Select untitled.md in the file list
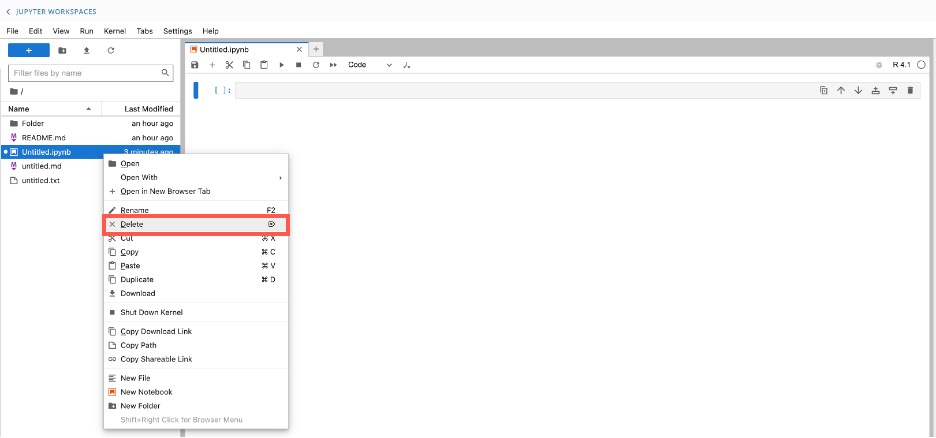The image size is (936, 438). pyautogui.click(x=53, y=166)
